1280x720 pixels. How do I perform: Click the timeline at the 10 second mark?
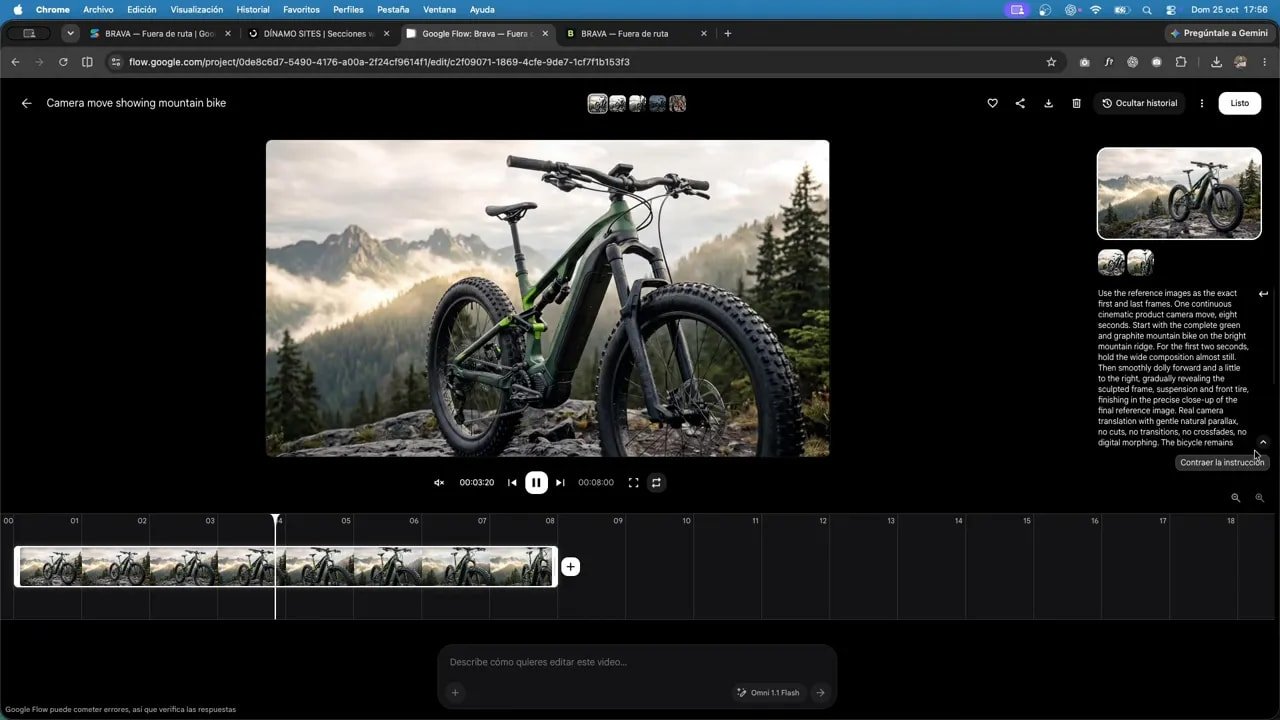tap(686, 521)
